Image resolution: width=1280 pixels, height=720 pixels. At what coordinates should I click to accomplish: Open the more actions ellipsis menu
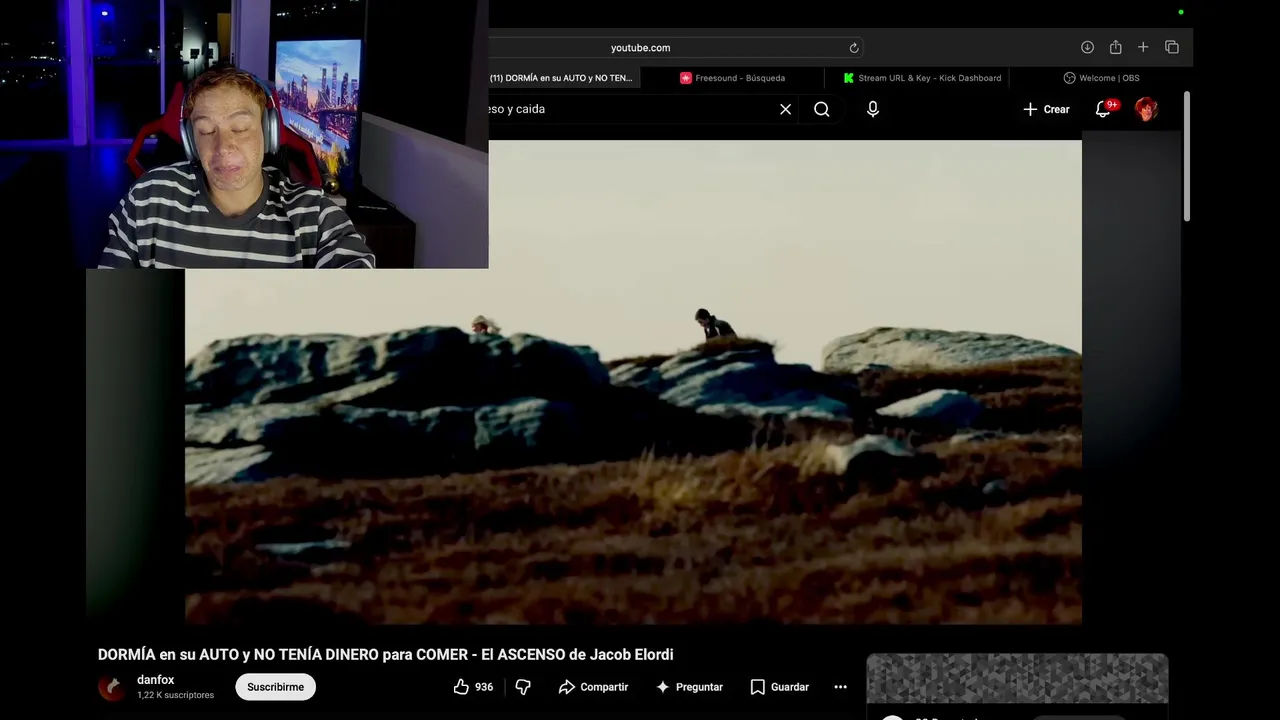[840, 687]
